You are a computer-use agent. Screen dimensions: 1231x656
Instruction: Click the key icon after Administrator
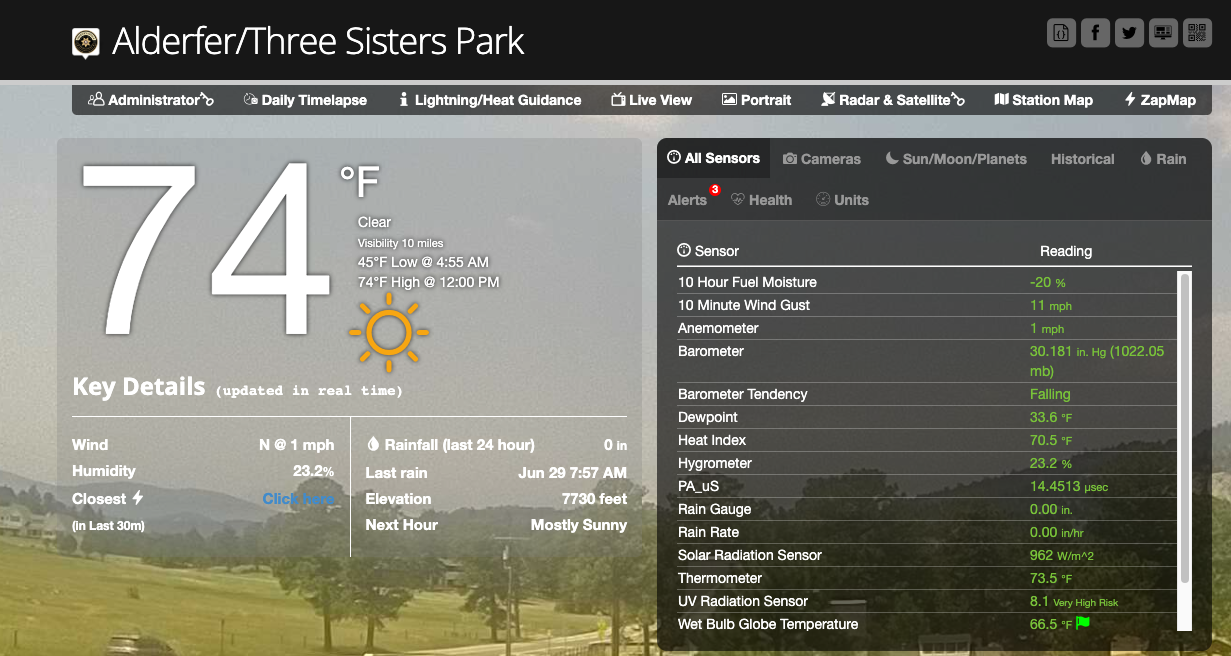point(207,100)
